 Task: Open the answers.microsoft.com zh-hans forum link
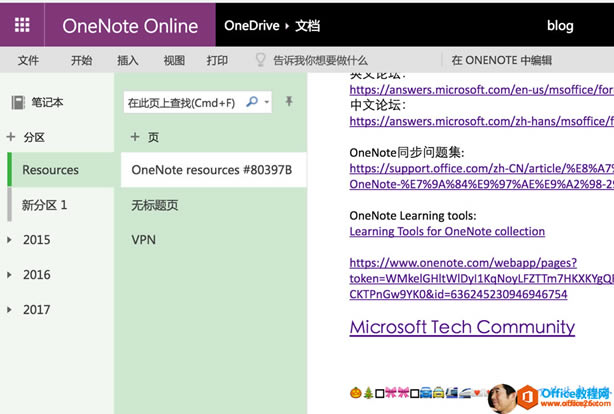click(x=482, y=121)
